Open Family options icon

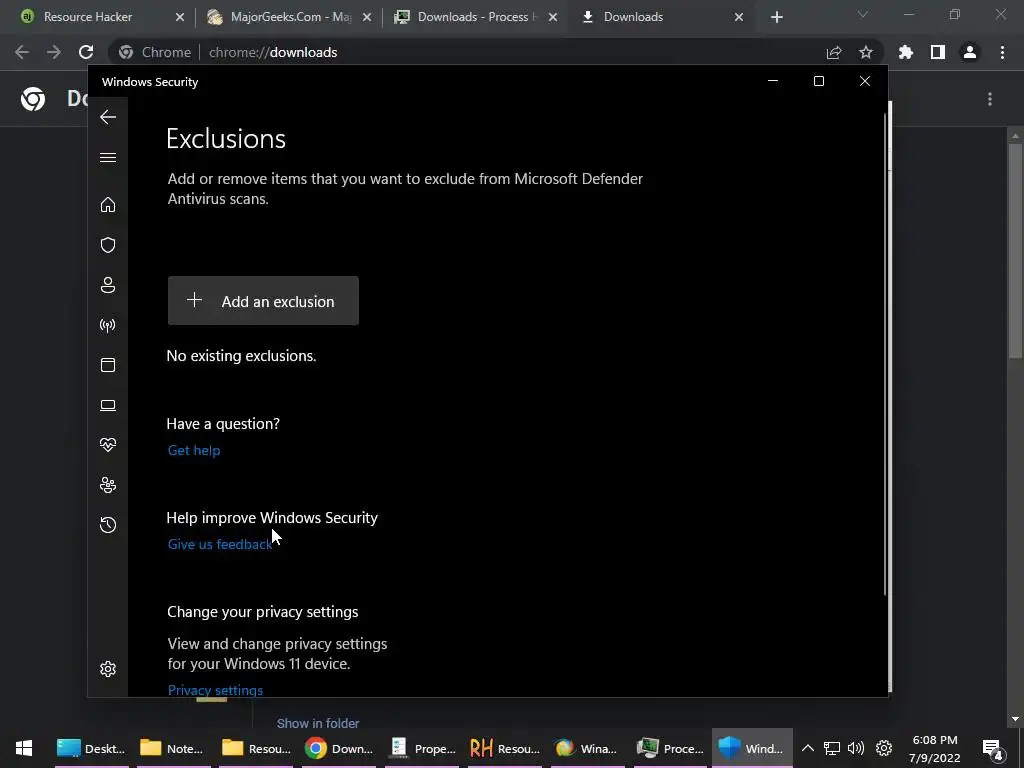pos(108,485)
